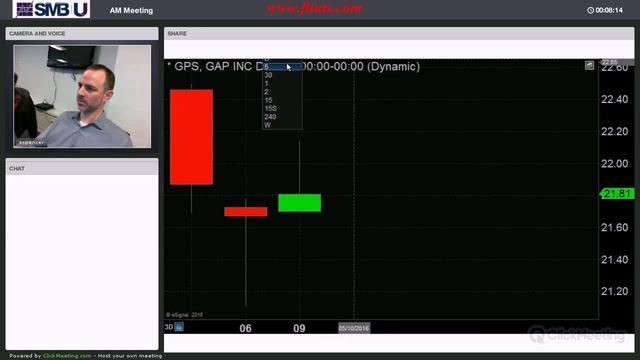Image resolution: width=640 pixels, height=360 pixels.
Task: Click the 06 date label on time axis
Action: coord(245,328)
